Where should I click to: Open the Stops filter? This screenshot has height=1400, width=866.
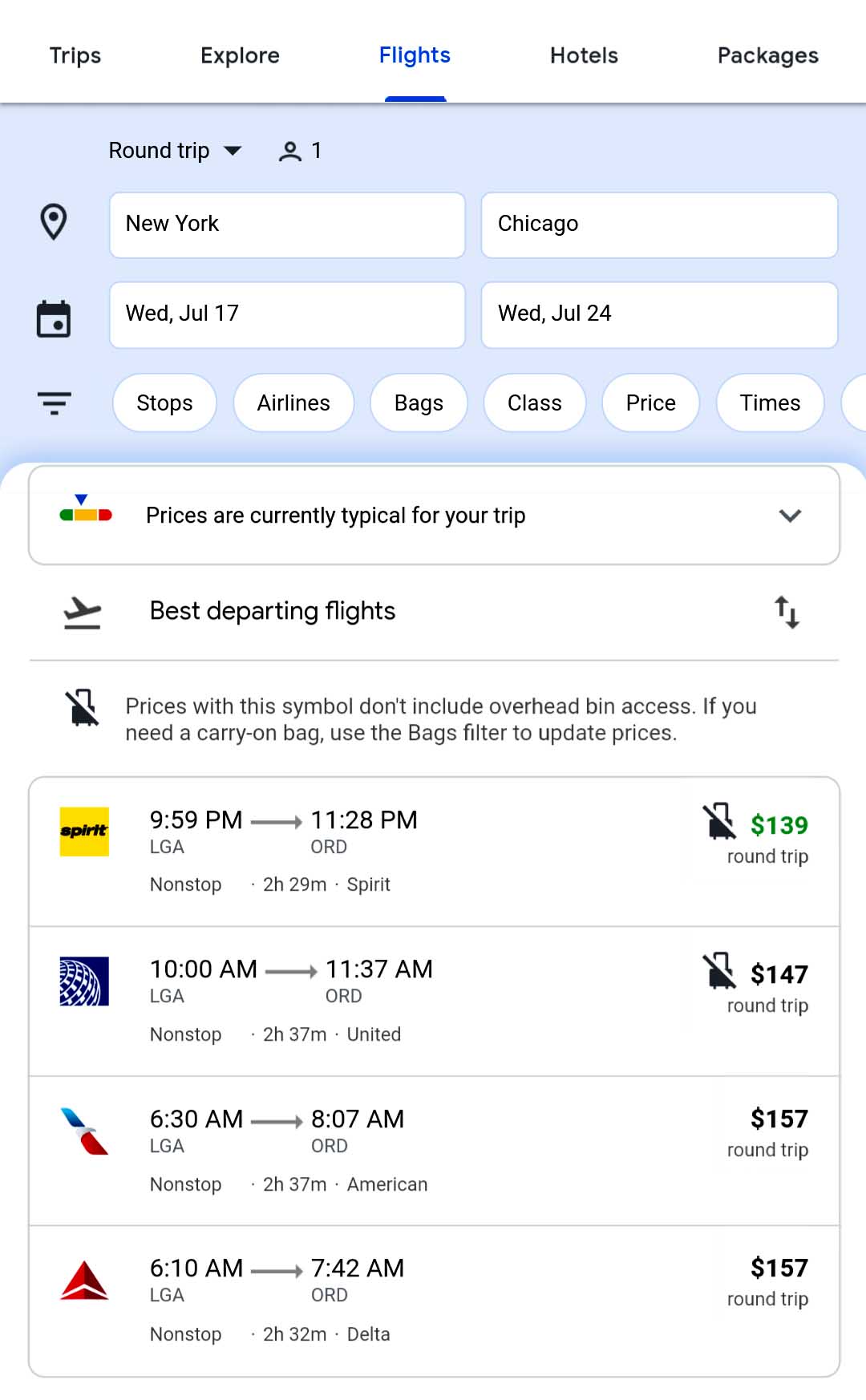click(164, 403)
